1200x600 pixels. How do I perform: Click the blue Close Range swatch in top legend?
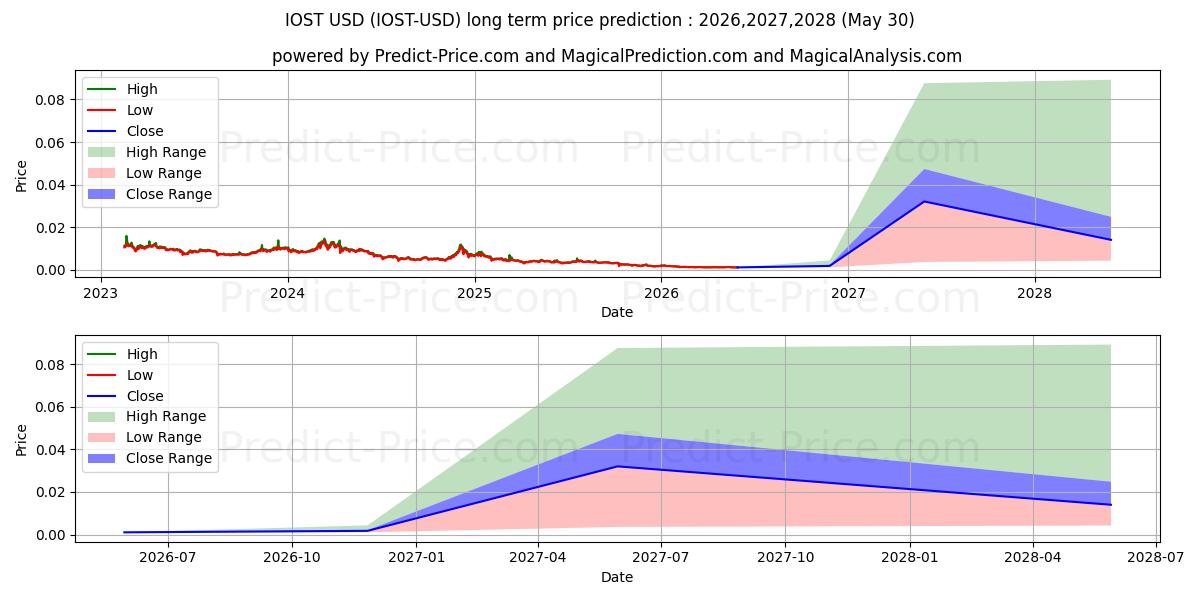[102, 195]
